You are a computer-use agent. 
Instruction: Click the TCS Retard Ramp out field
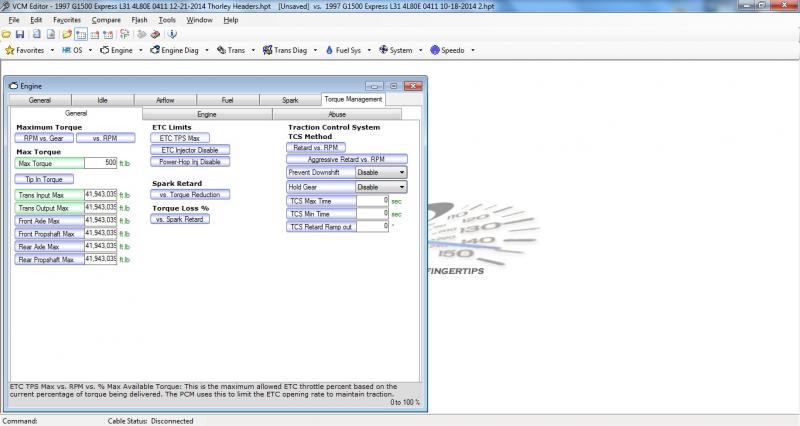(372, 227)
